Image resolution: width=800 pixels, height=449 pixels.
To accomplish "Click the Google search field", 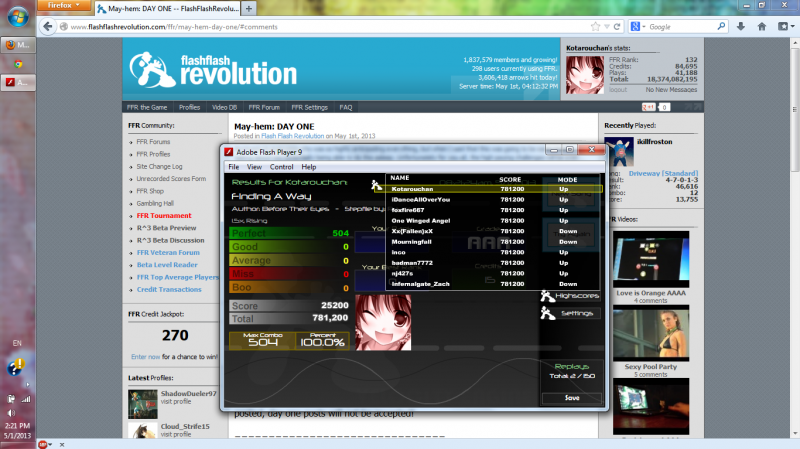I will 681,27.
